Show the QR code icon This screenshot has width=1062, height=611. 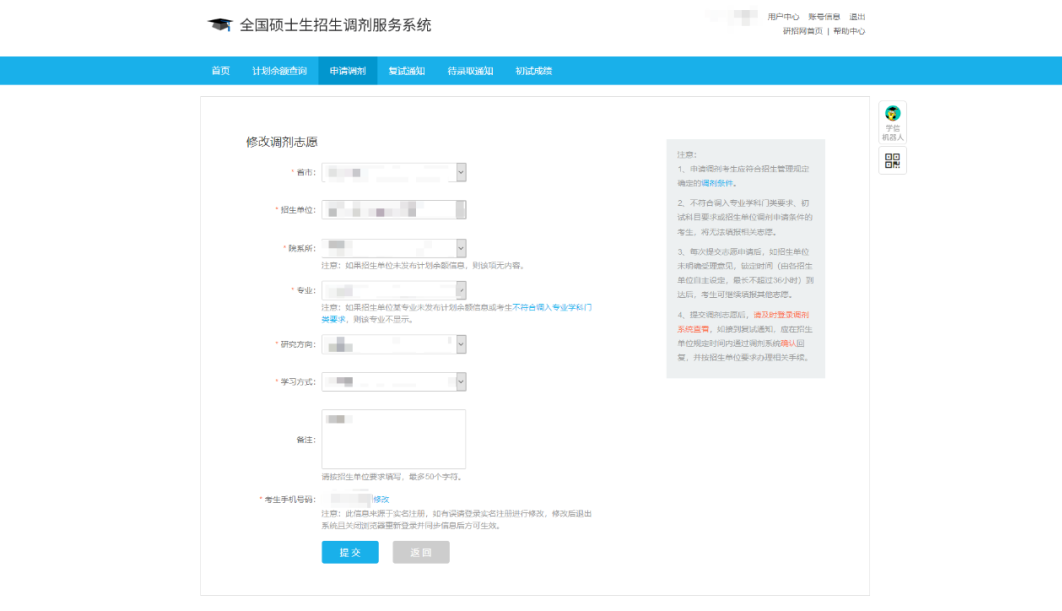(x=892, y=160)
